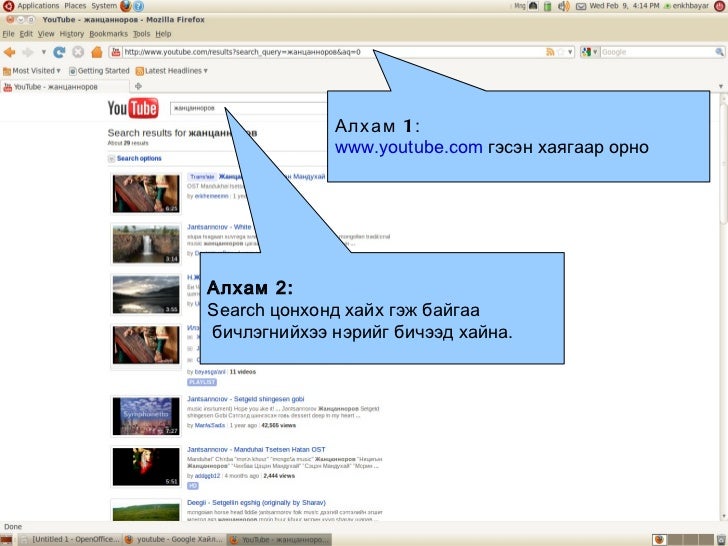This screenshot has width=728, height=546.
Task: Click the Show Desktop icon in bottom panel
Action: click(6, 540)
